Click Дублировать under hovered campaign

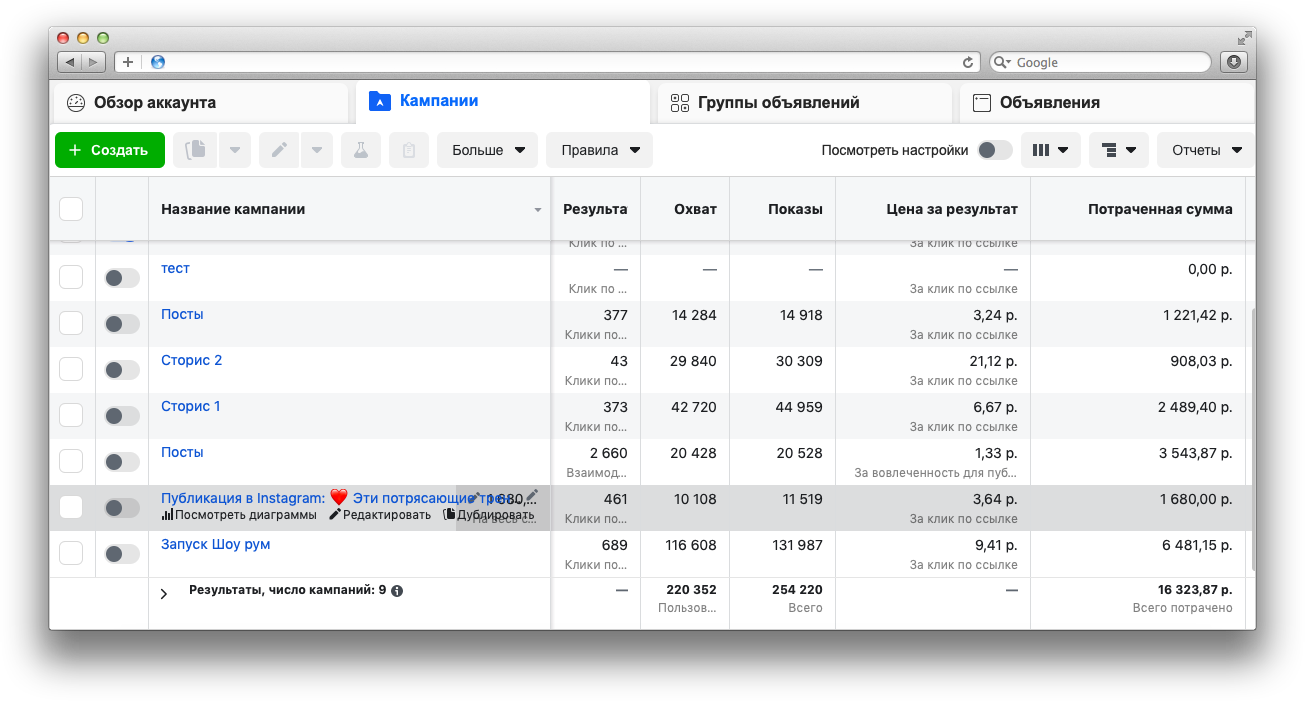[x=488, y=515]
